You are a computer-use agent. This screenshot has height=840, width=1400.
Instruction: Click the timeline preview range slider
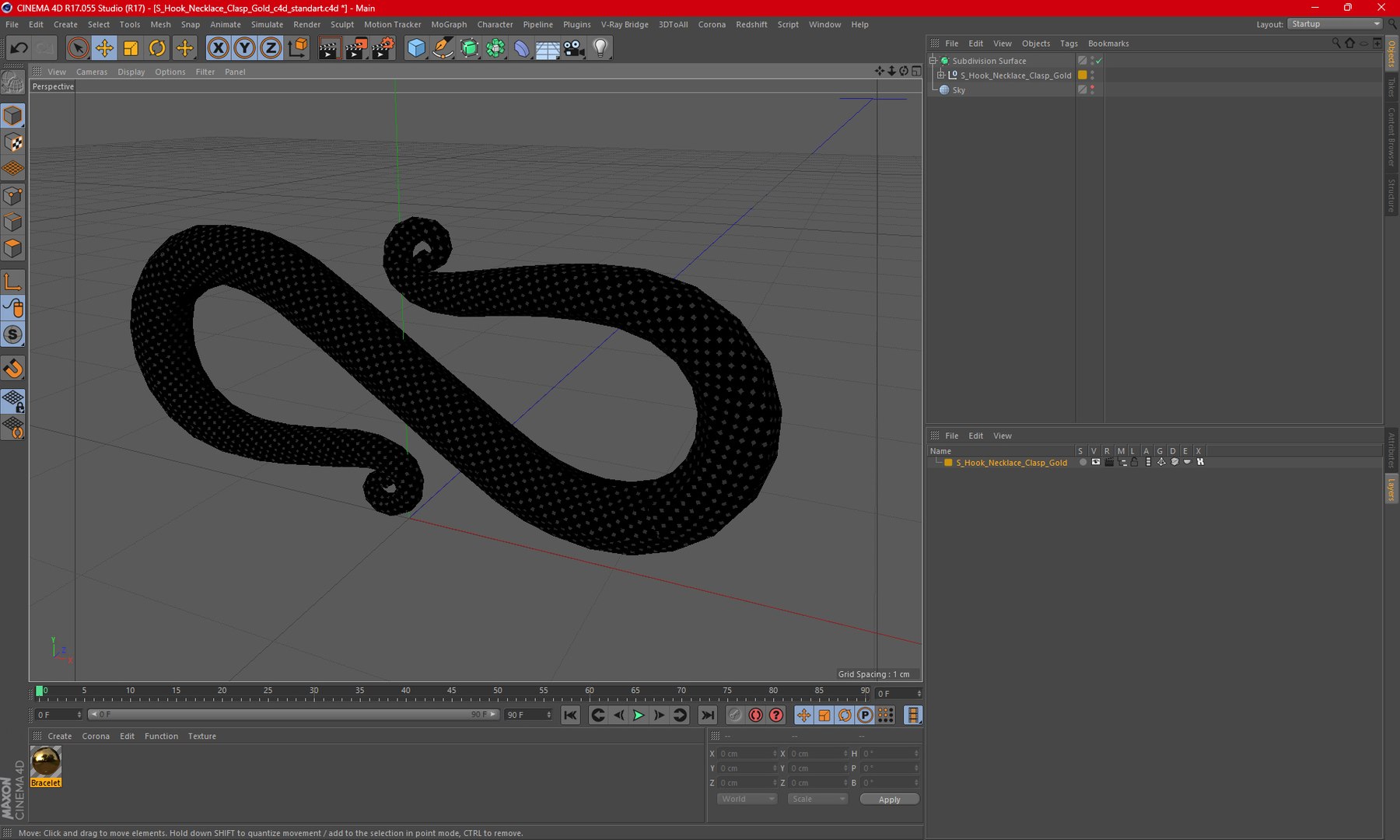(294, 715)
